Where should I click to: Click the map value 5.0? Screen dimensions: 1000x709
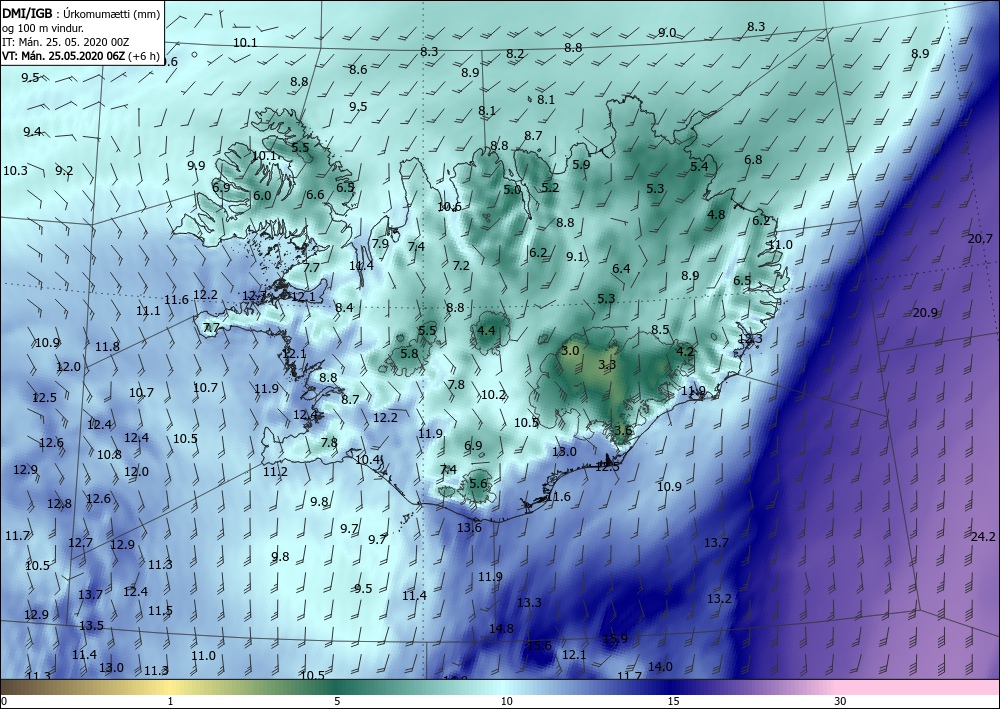coord(512,189)
